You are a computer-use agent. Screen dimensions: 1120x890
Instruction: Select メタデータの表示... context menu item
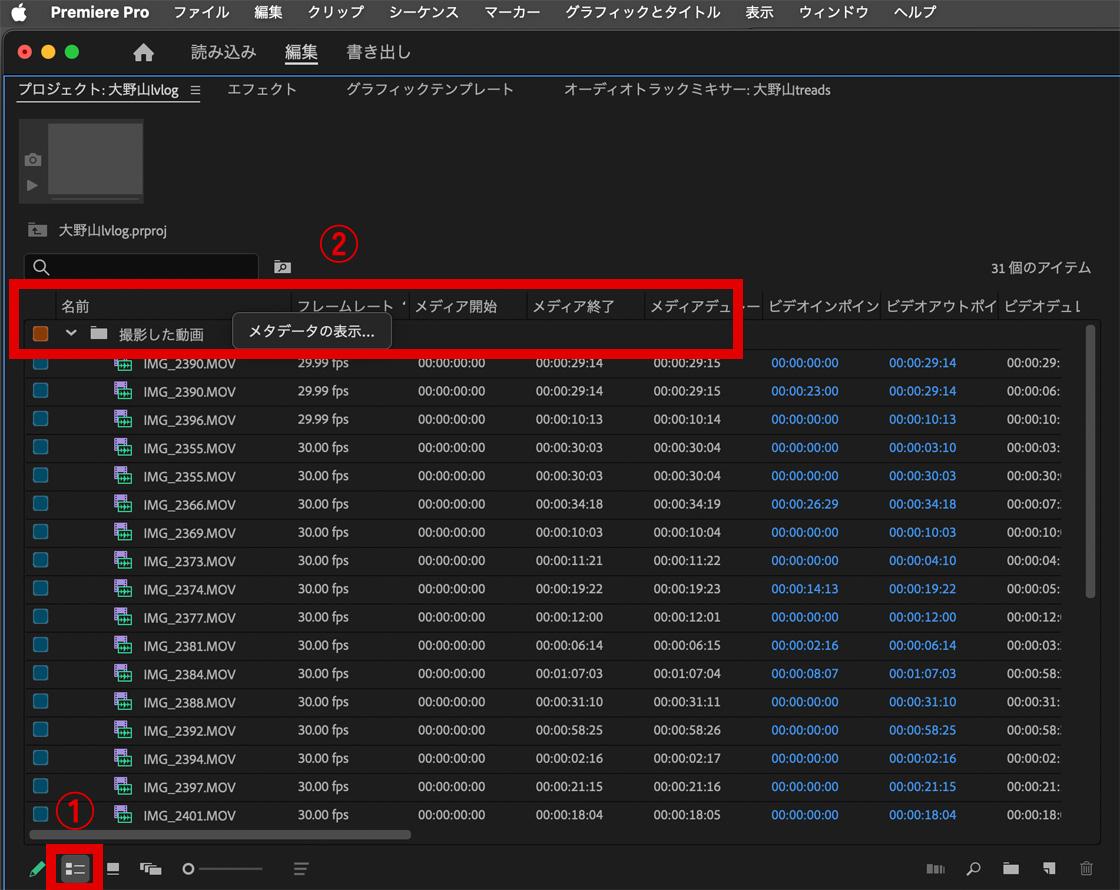311,332
